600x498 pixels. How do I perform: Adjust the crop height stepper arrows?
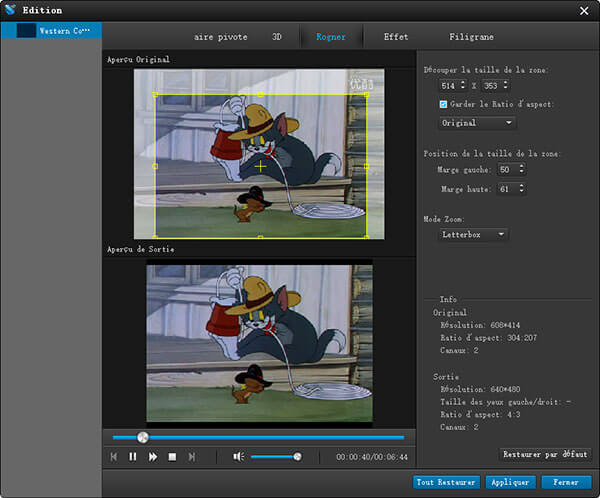tap(505, 85)
